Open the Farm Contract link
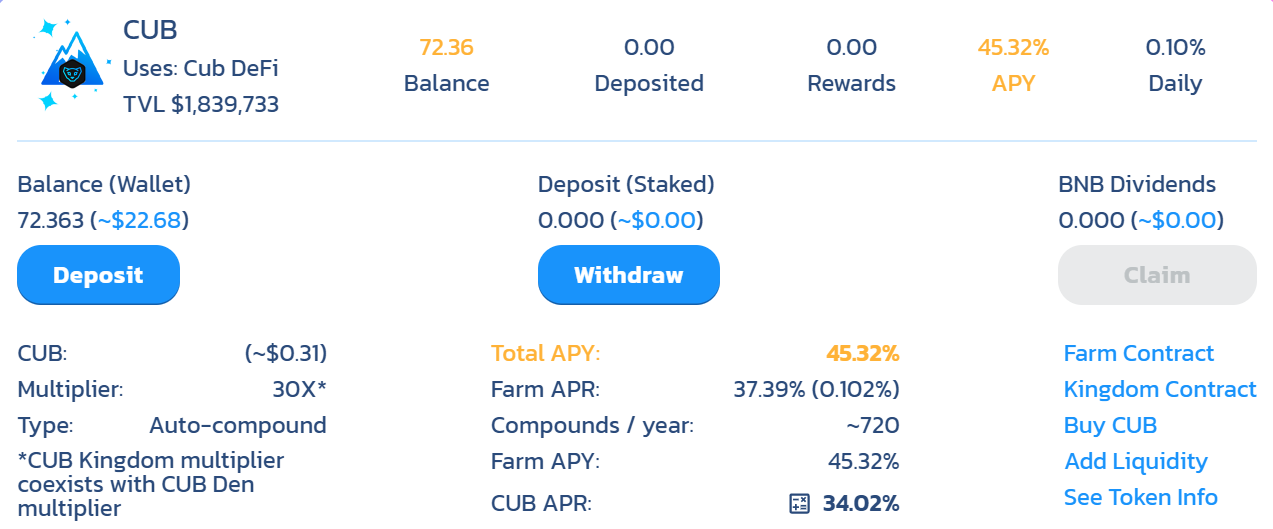The image size is (1273, 529). (1138, 353)
